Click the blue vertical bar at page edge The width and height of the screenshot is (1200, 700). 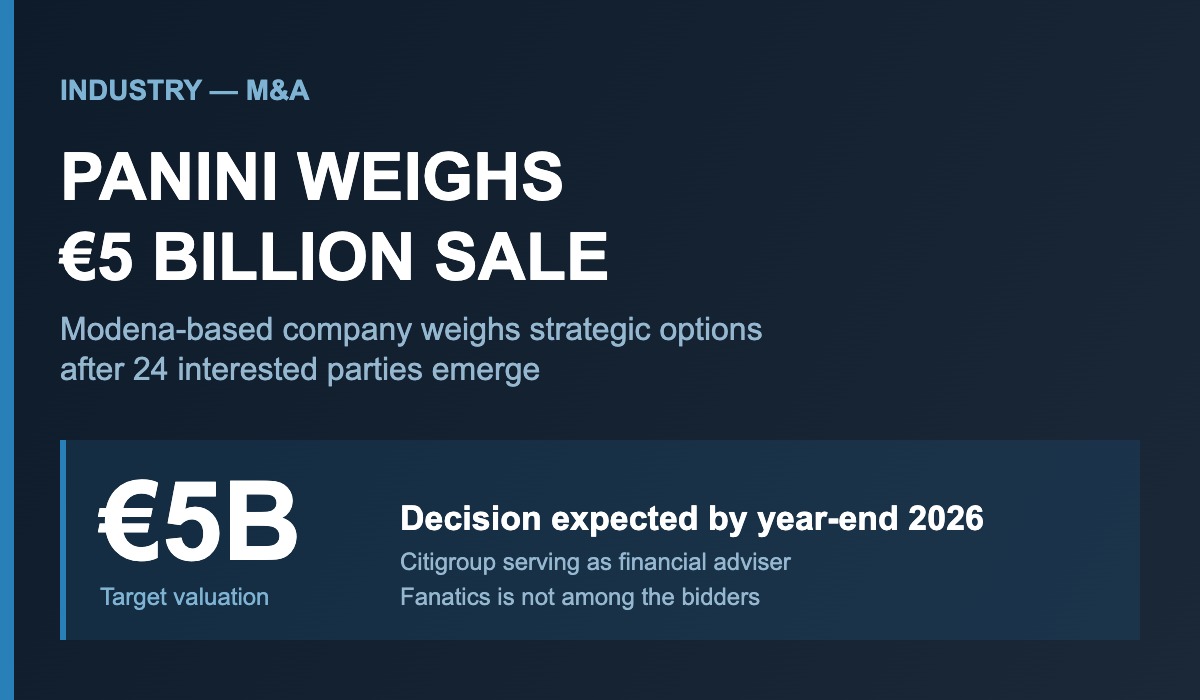pos(7,350)
